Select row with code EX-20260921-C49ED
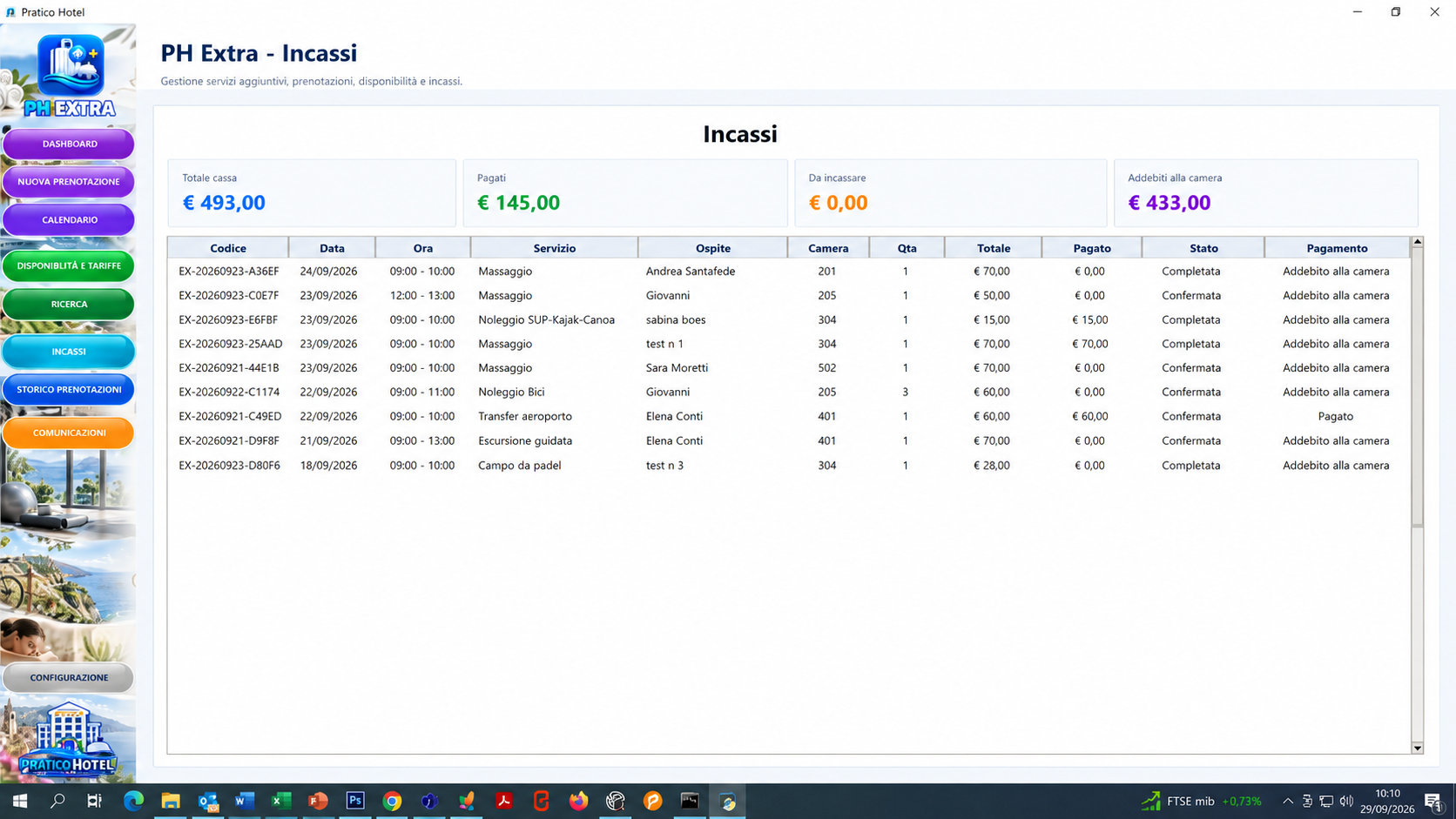 [789, 416]
